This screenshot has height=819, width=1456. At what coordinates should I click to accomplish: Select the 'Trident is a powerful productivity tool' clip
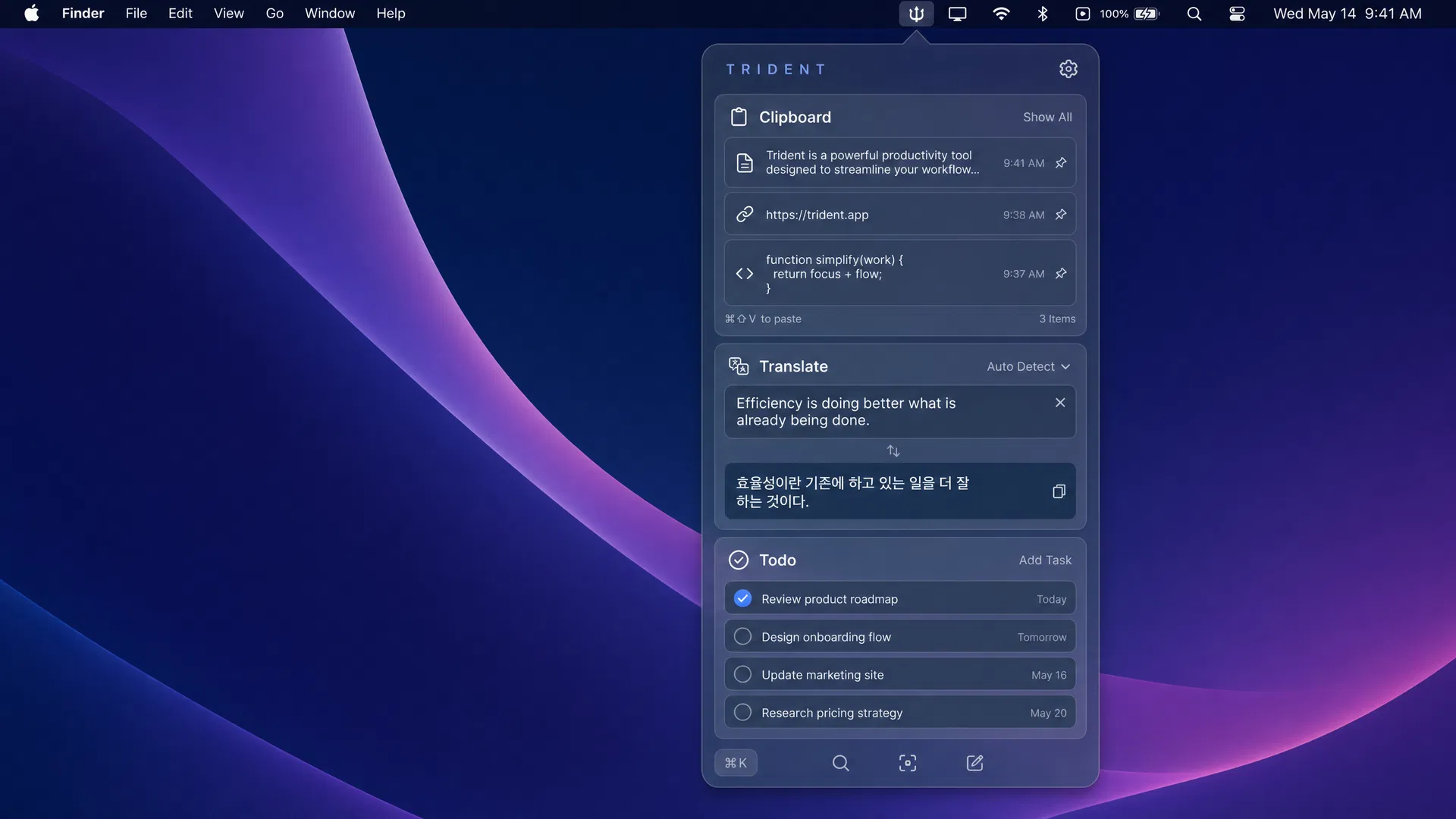point(900,162)
